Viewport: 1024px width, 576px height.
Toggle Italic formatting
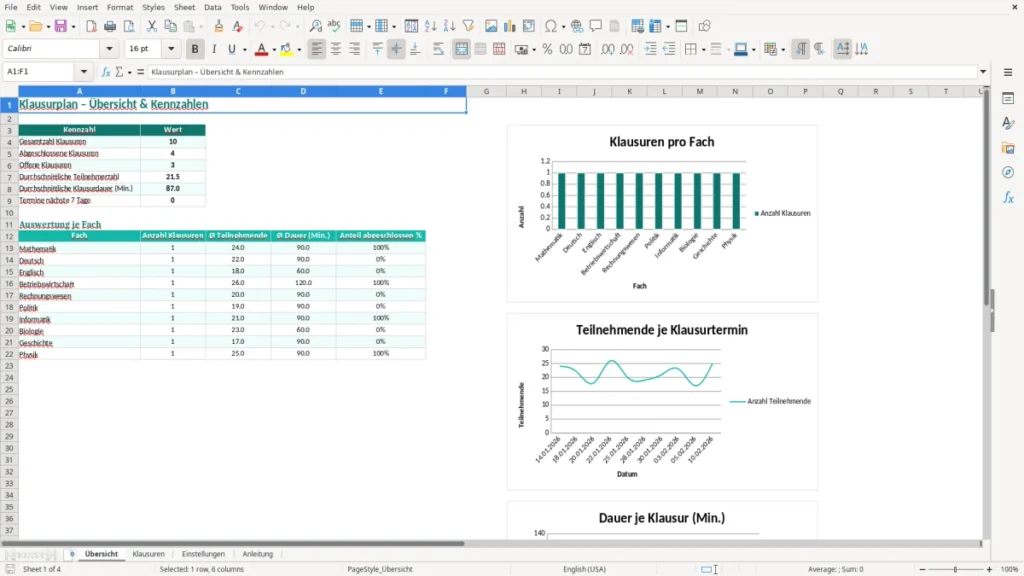click(214, 49)
